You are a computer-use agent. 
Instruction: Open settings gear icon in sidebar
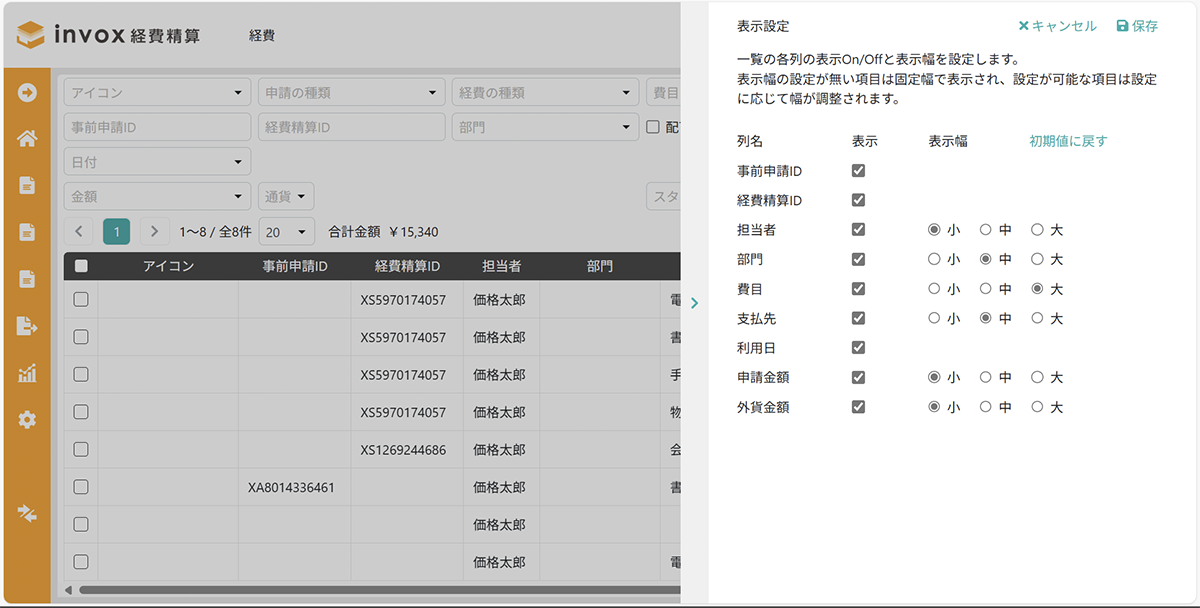(27, 420)
